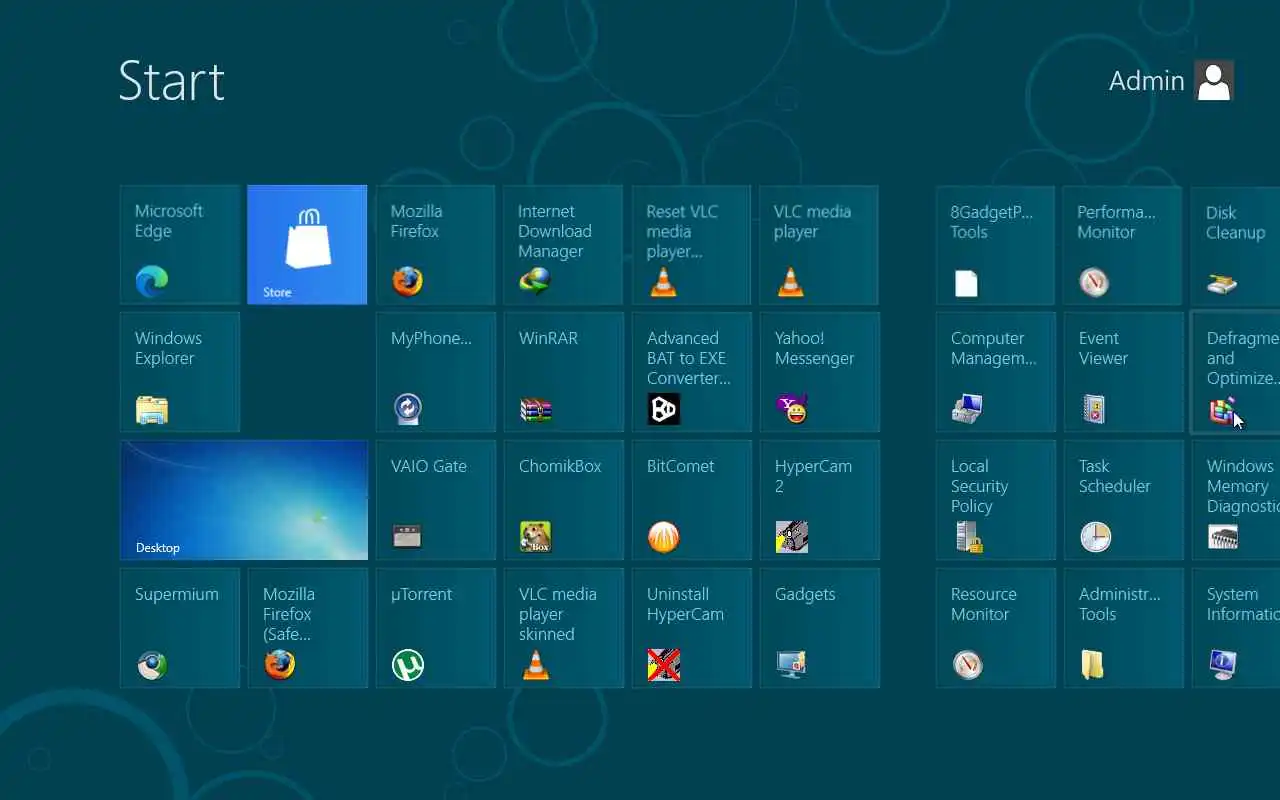This screenshot has height=800, width=1280.
Task: Launch the Supermium browser tile
Action: [x=180, y=628]
